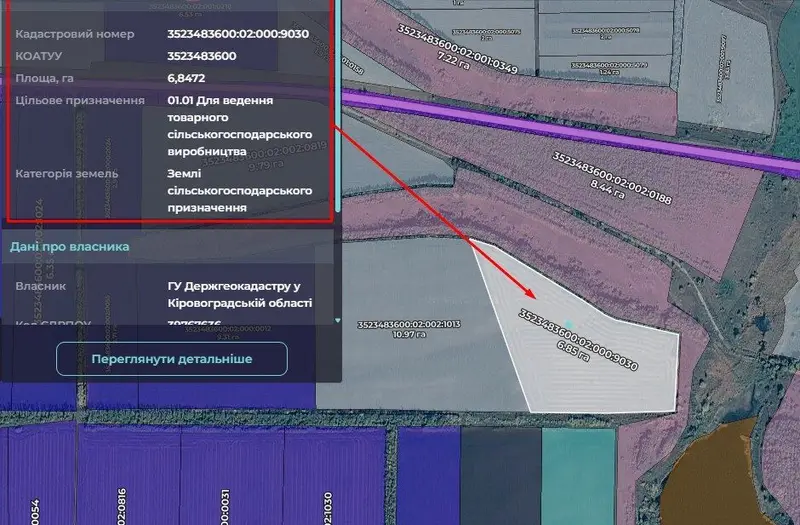The height and width of the screenshot is (525, 800).
Task: Click the area value 6,8472
Action: (x=186, y=78)
